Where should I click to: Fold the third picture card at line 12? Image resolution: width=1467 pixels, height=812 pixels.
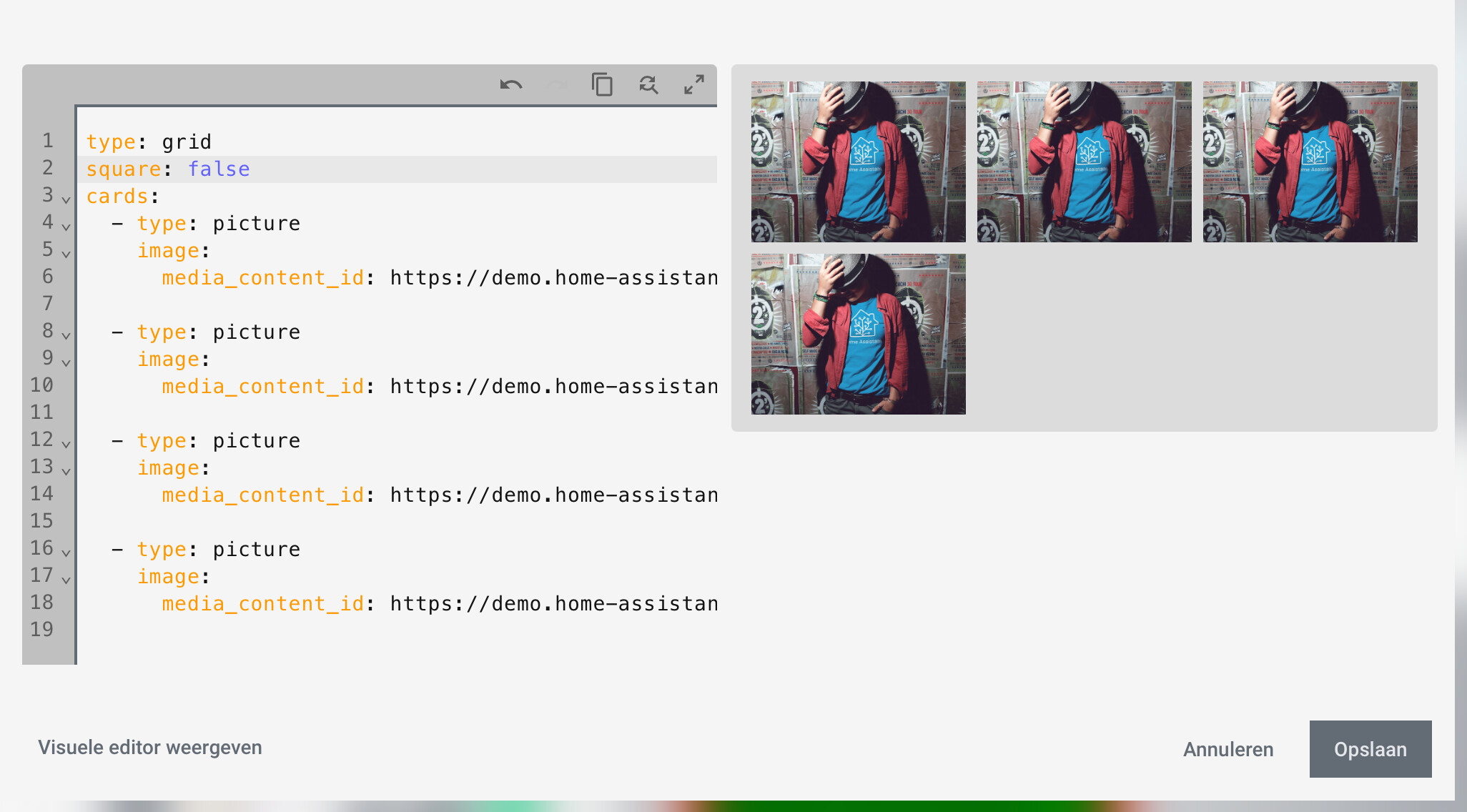click(66, 444)
